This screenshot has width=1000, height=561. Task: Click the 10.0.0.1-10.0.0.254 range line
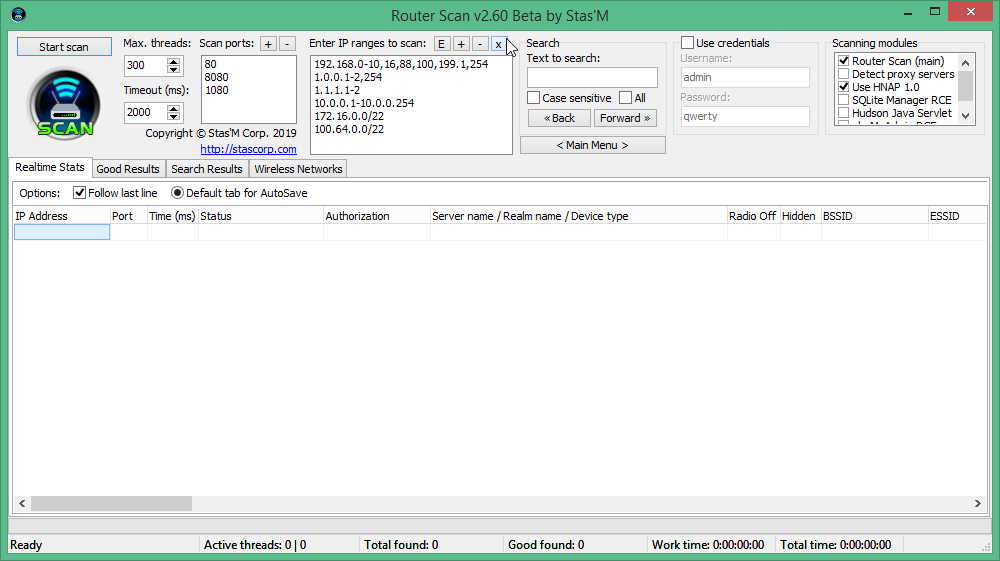click(364, 103)
